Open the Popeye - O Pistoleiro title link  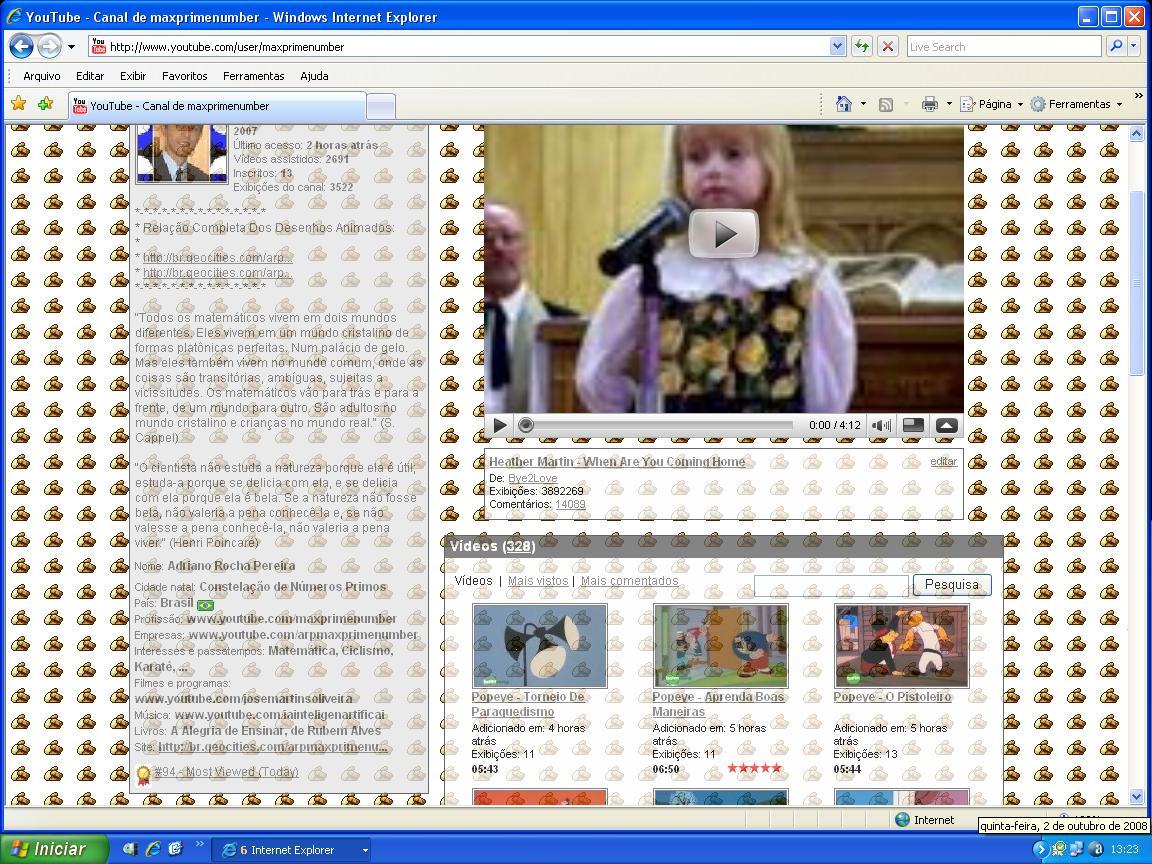pos(893,696)
